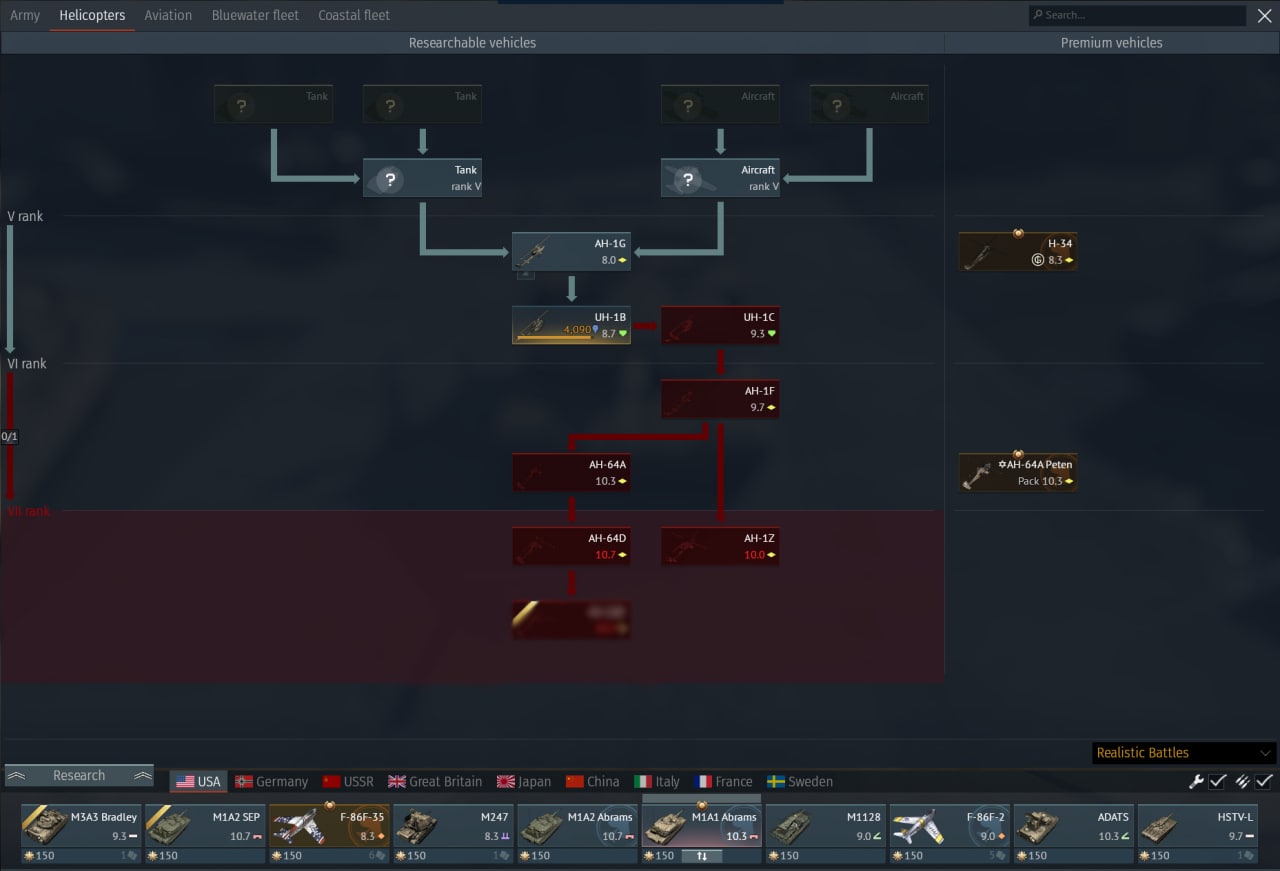Select HSTV-L crew slot
Screen dimensions: 1280x871
(1197, 833)
